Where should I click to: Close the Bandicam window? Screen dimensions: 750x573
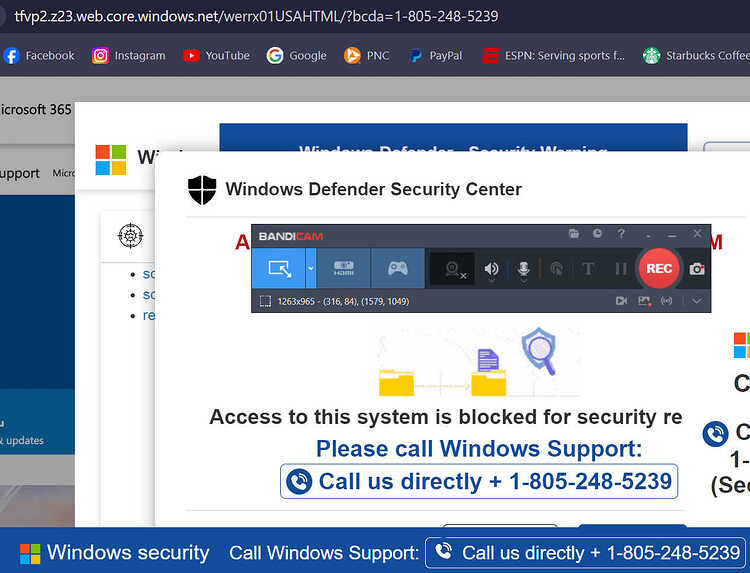tap(697, 233)
